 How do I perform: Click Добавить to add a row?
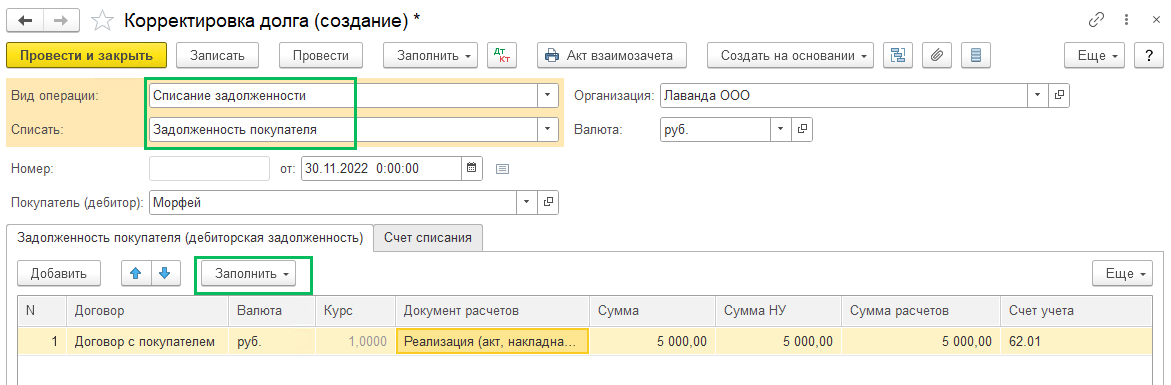coord(59,274)
